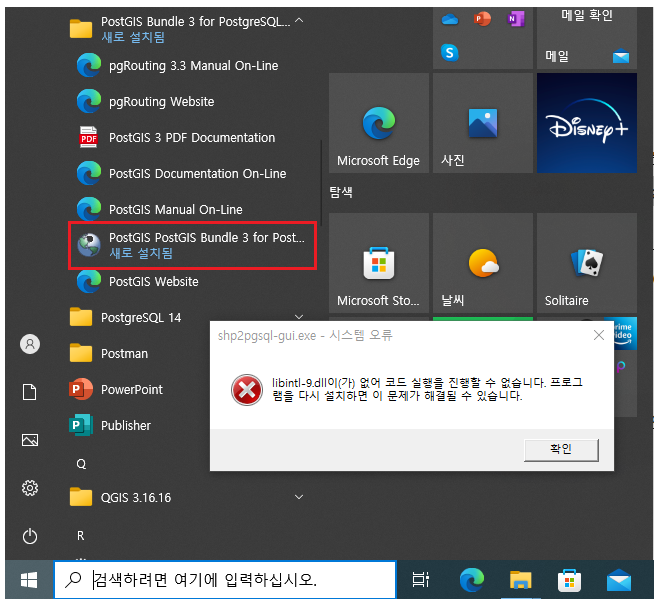Open Skype icon in Office tile group
Viewport: 660px width, 604px height.
pos(450,53)
